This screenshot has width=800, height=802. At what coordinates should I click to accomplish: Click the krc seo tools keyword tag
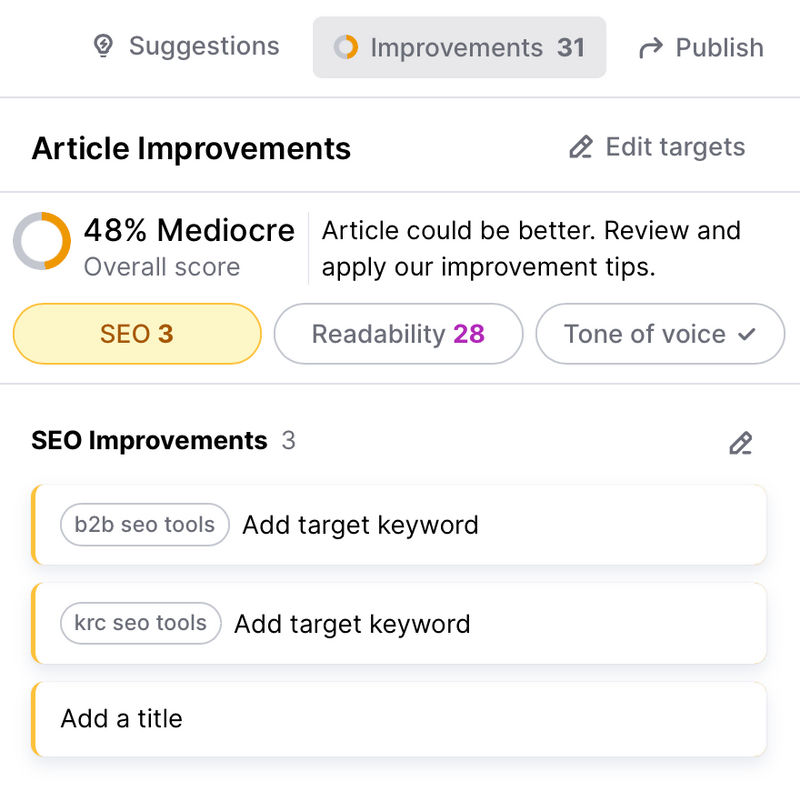pos(141,623)
